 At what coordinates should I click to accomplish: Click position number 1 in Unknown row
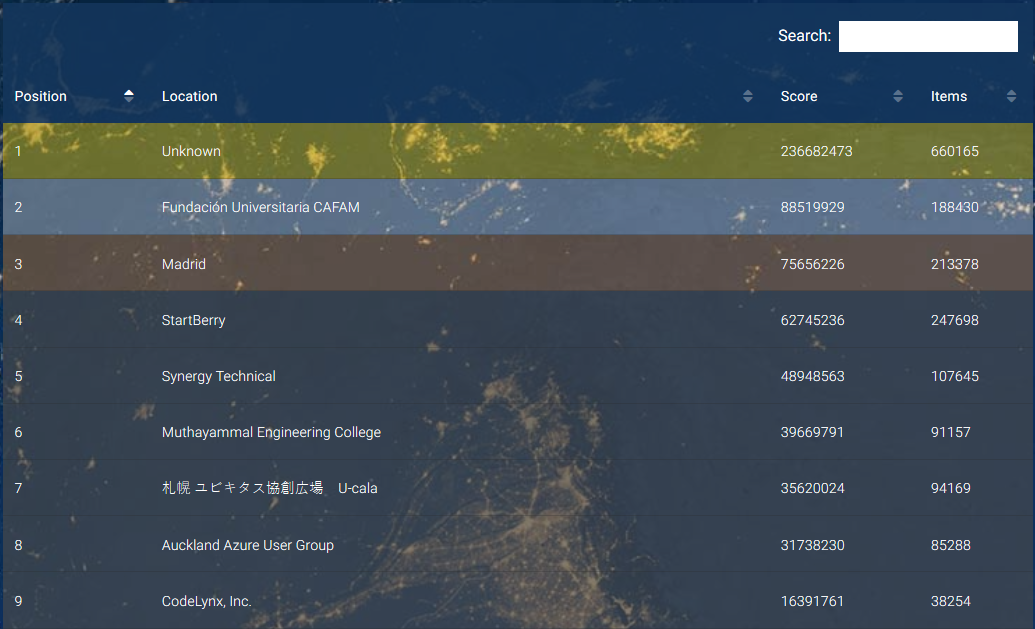tap(18, 151)
